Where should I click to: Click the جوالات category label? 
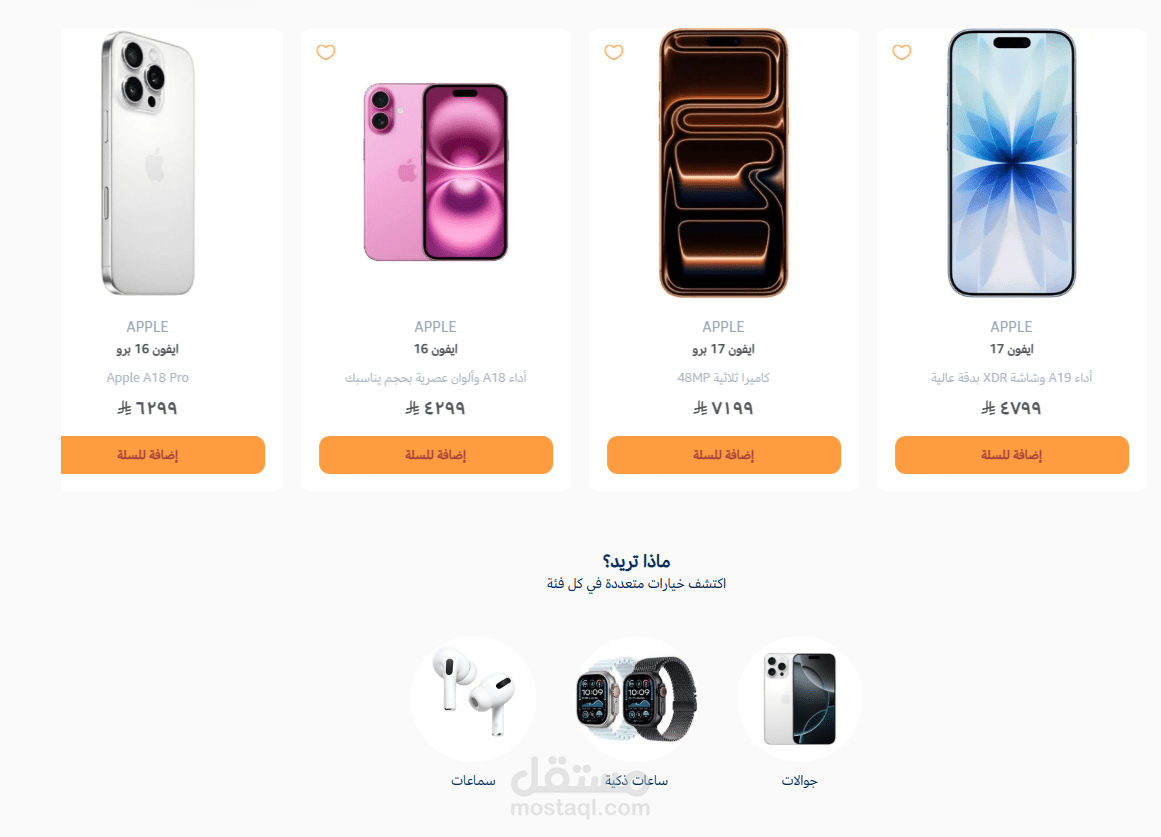800,781
